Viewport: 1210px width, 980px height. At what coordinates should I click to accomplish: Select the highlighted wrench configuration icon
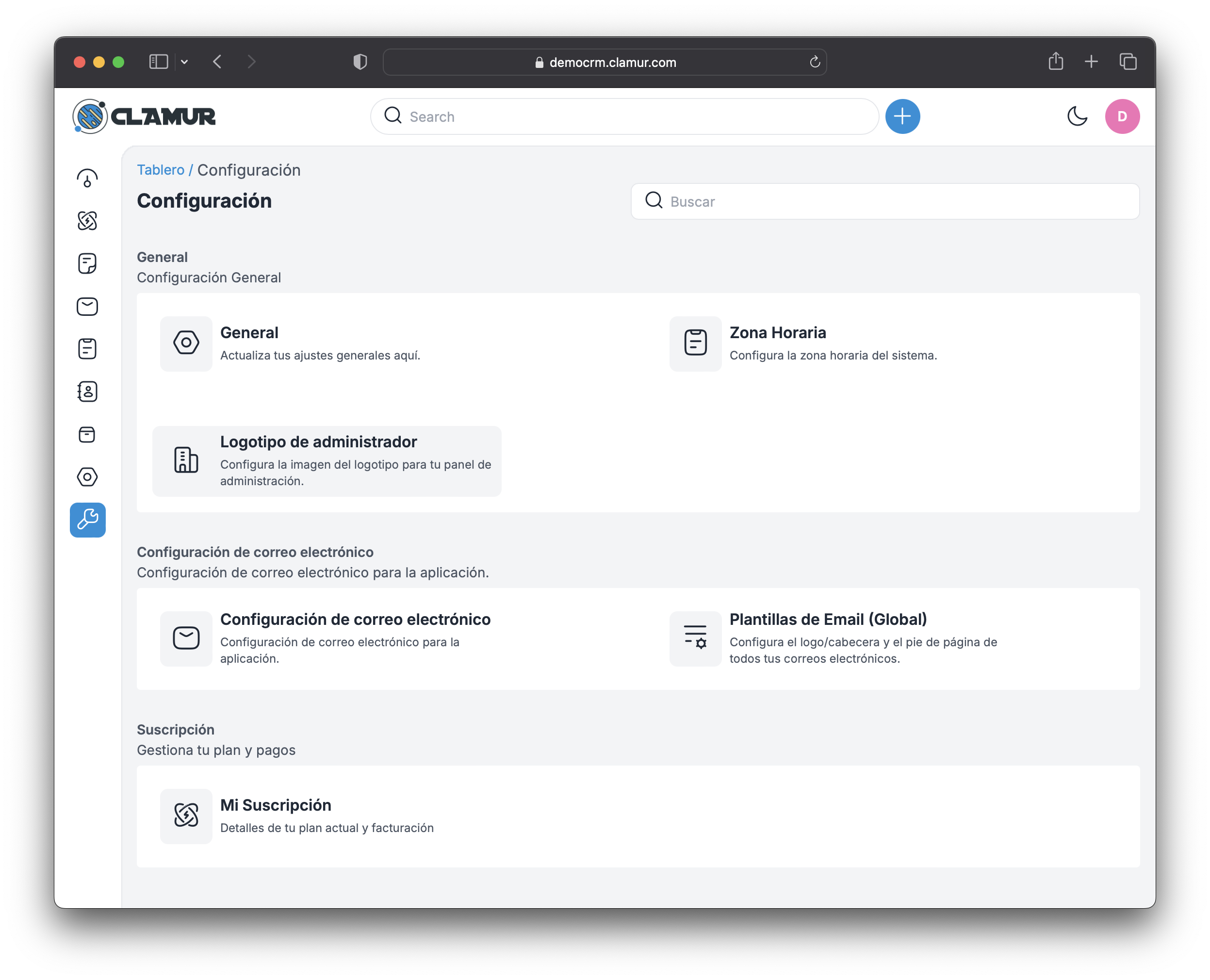pos(88,520)
